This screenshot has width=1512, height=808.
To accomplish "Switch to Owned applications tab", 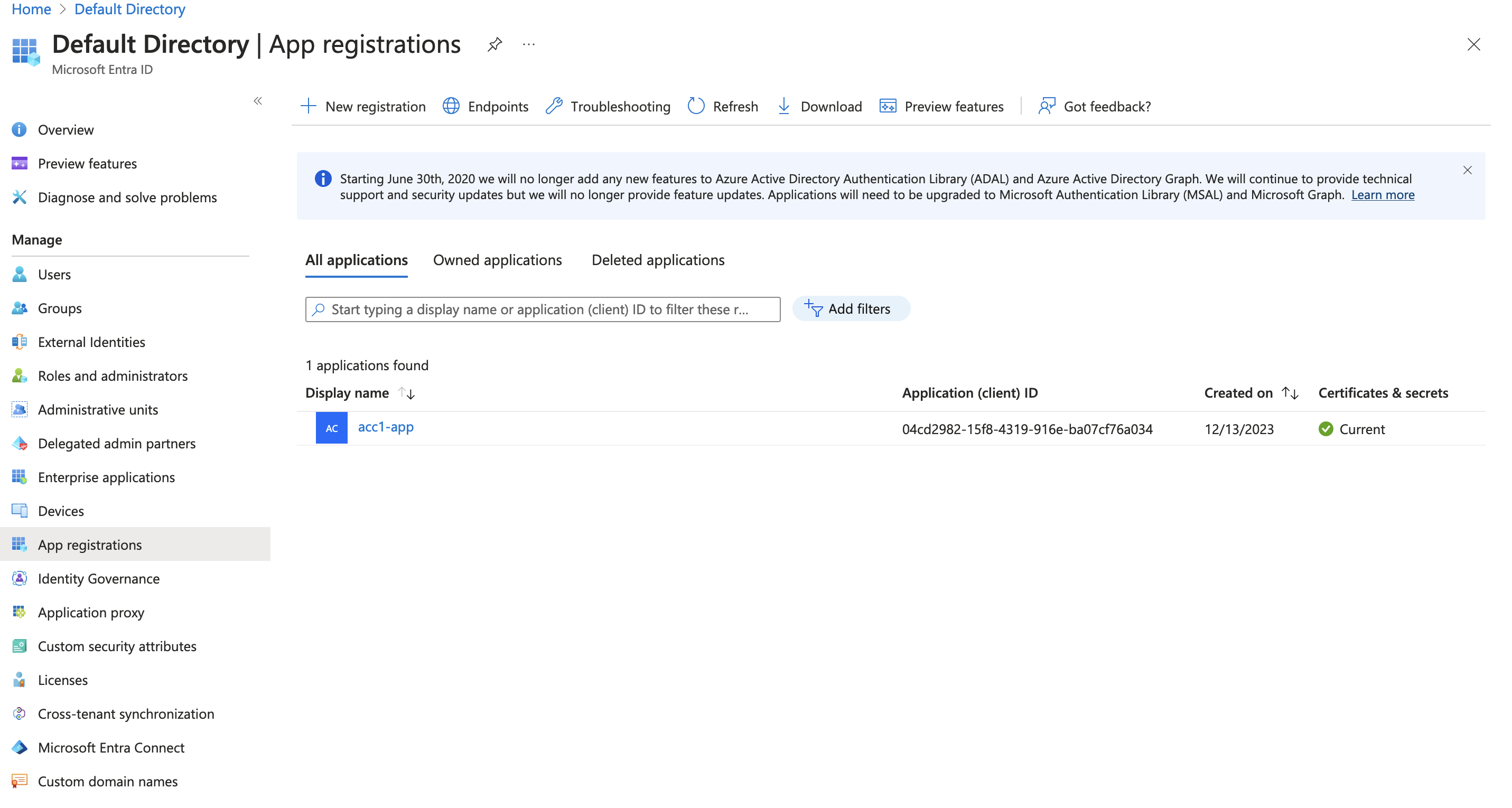I will coord(497,260).
